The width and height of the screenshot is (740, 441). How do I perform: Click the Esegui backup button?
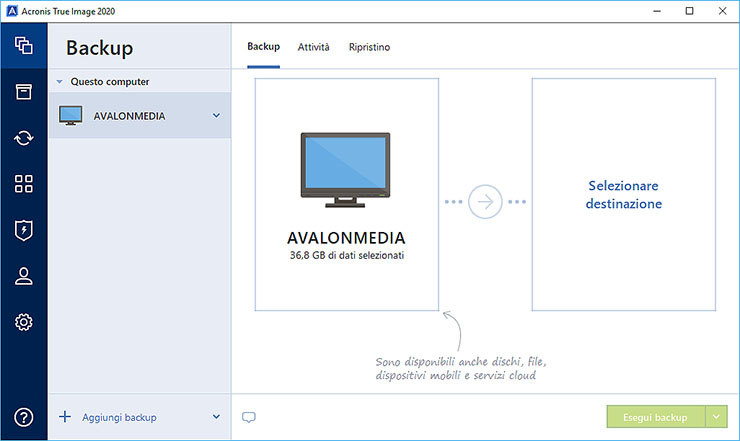tap(655, 417)
